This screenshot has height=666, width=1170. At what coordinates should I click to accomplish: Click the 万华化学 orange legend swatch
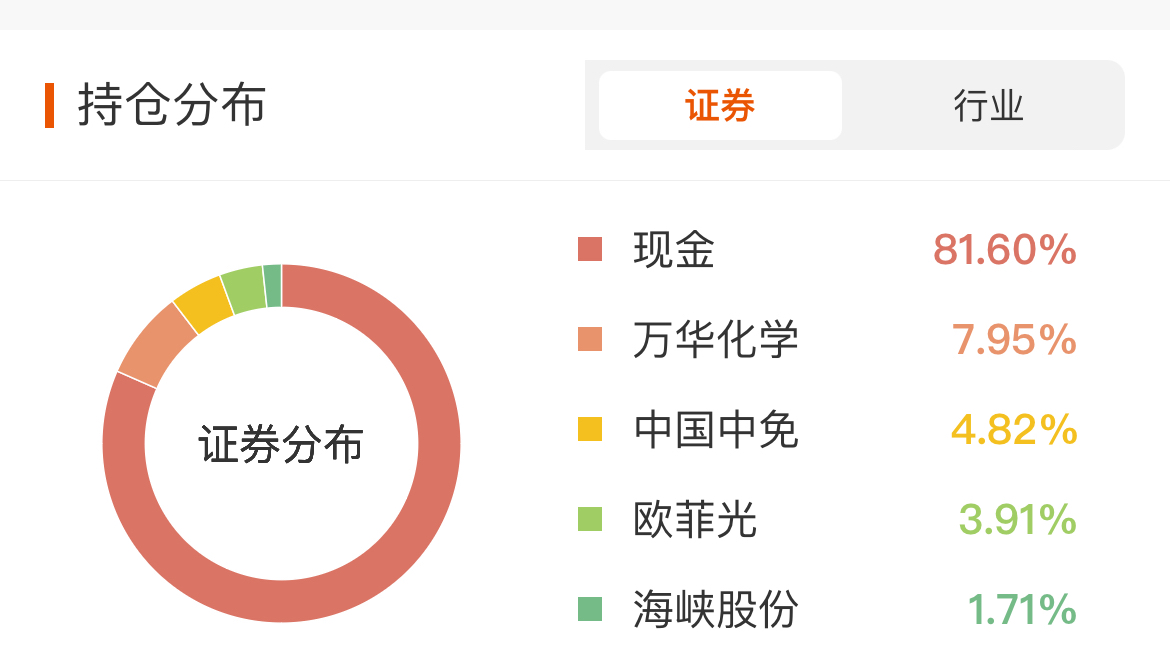(x=590, y=339)
